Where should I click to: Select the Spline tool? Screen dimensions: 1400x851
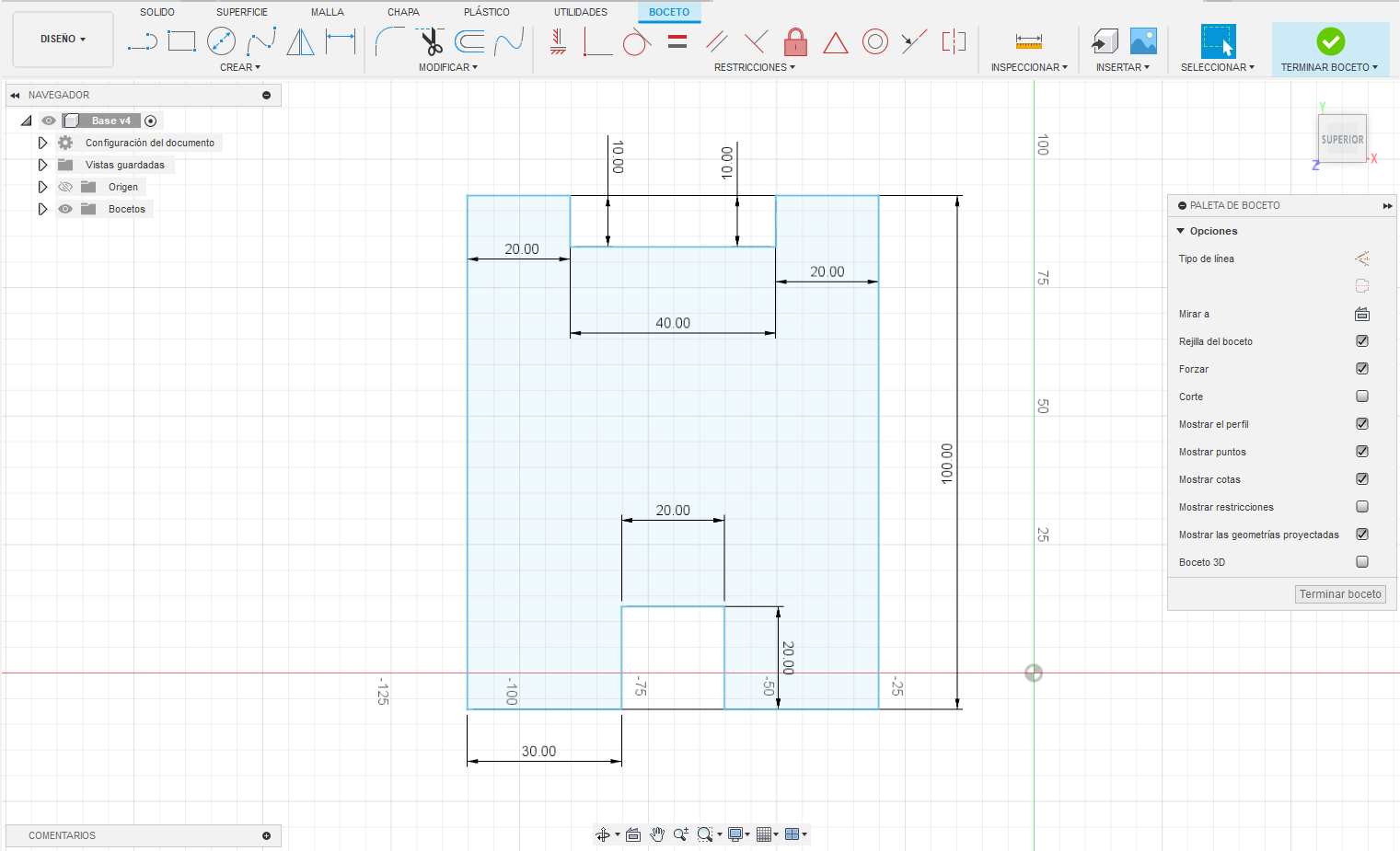261,41
